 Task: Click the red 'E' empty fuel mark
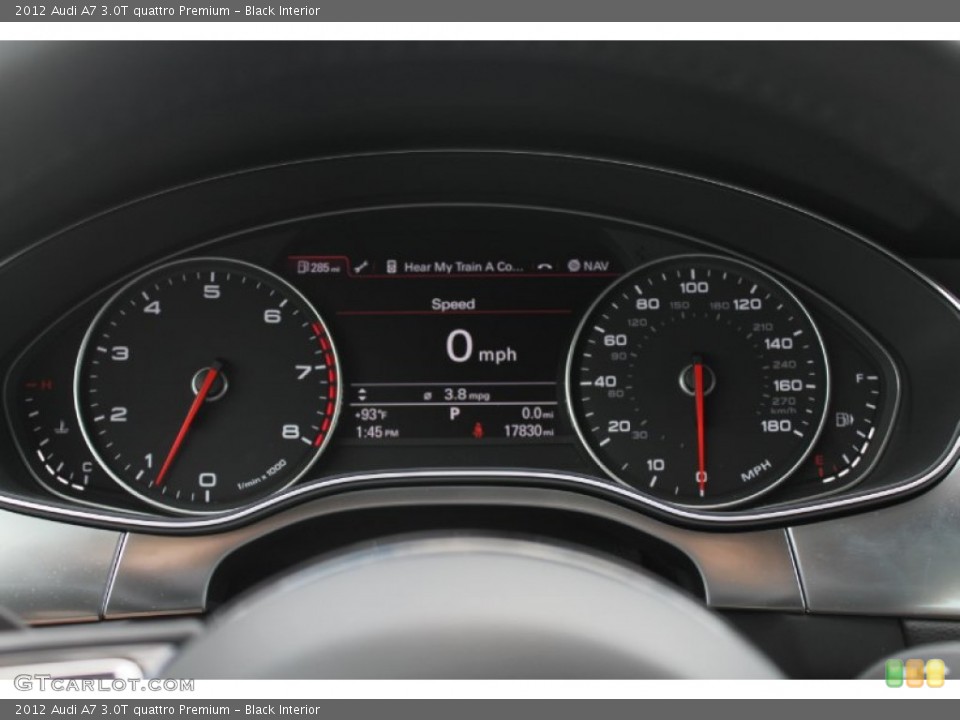pyautogui.click(x=819, y=460)
